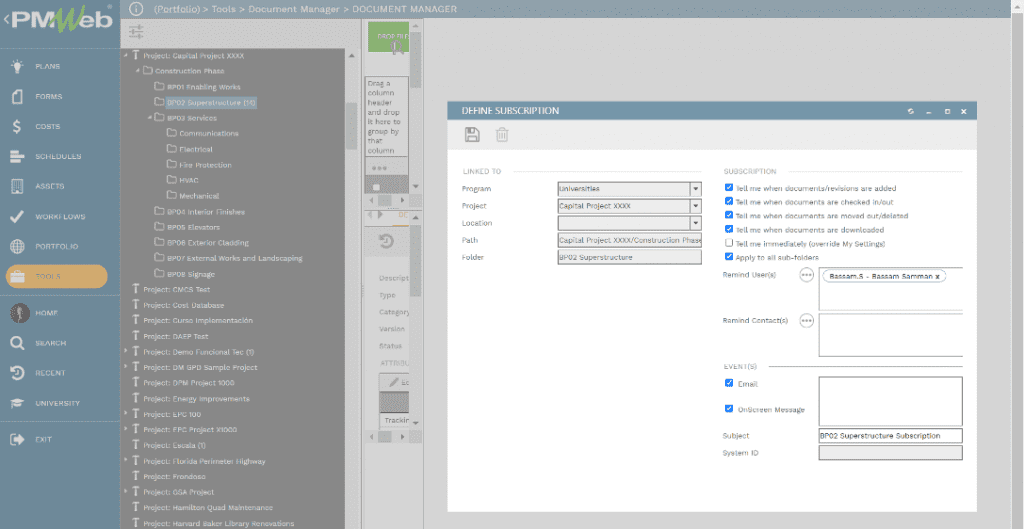Open the Plans module lightbulb icon

coord(17,66)
